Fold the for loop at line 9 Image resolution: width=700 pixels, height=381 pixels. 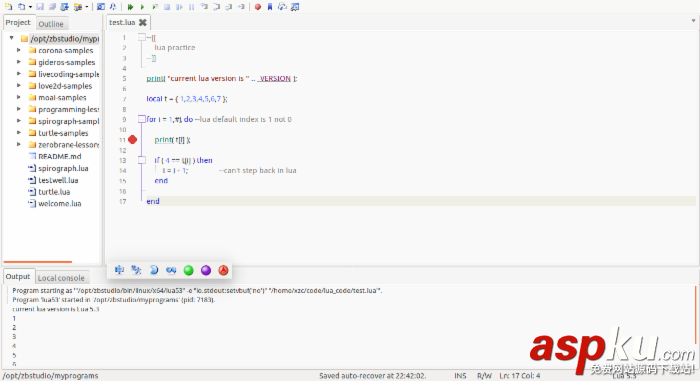click(142, 119)
